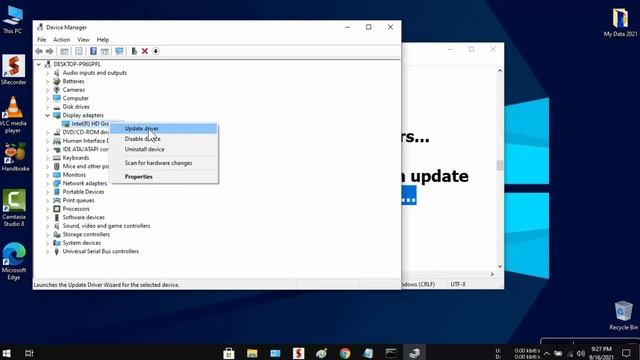Collapse the DESKTOP-P96GPFL root node
The height and width of the screenshot is (360, 640).
click(39, 64)
